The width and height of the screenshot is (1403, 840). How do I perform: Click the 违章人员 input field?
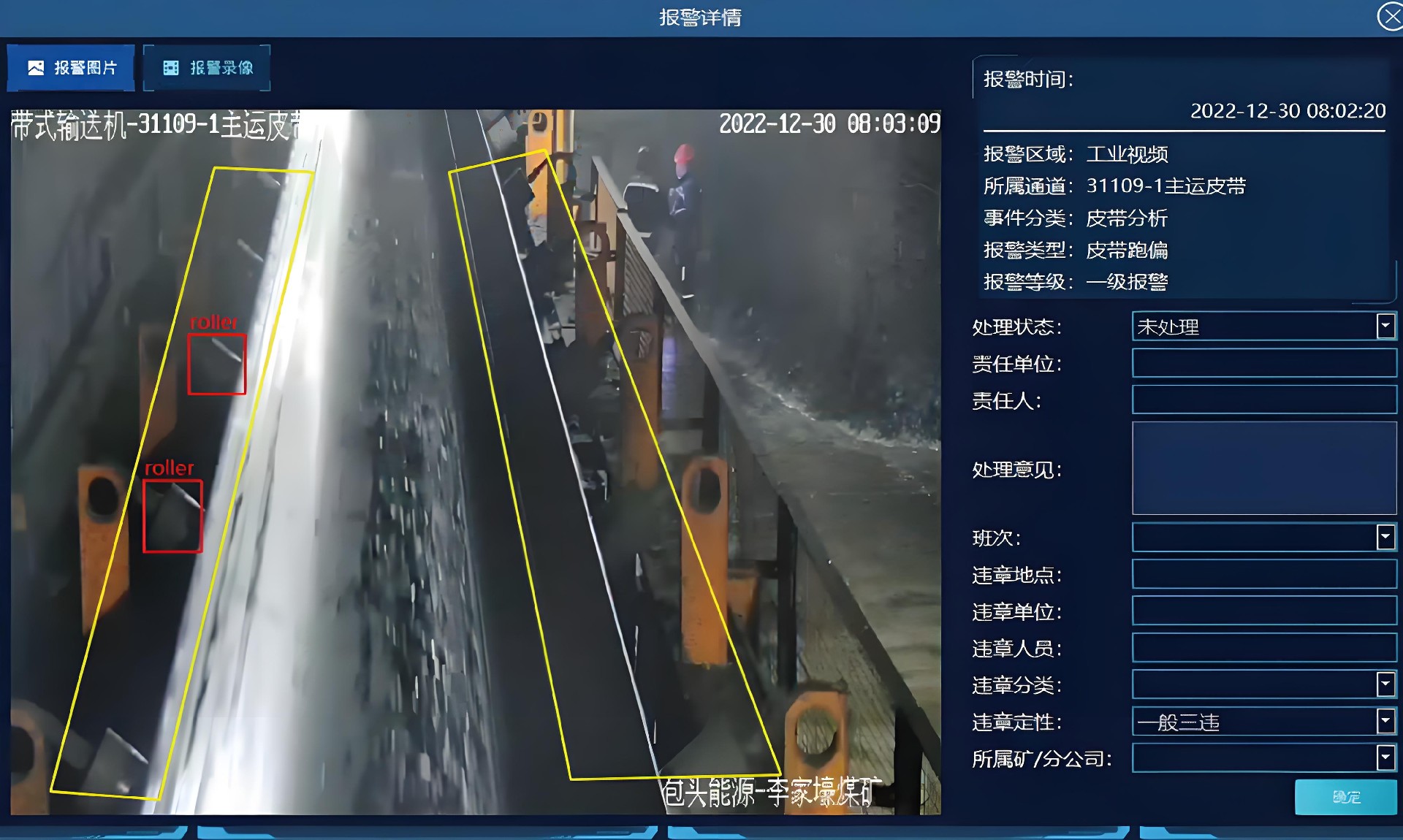point(1263,648)
